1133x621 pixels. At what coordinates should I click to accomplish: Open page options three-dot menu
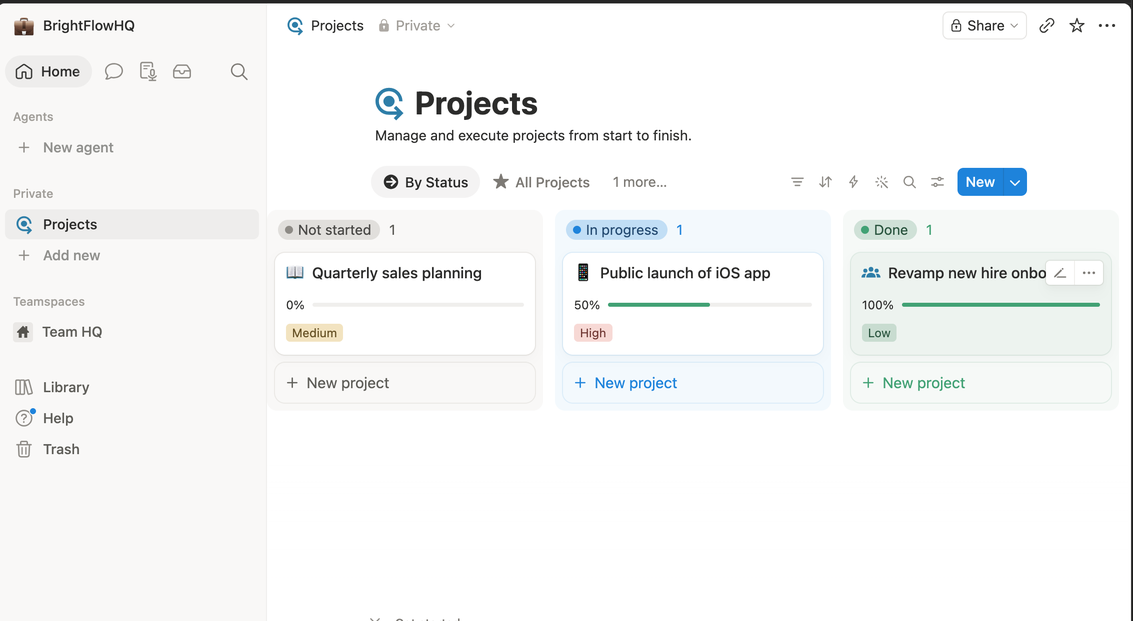tap(1107, 26)
